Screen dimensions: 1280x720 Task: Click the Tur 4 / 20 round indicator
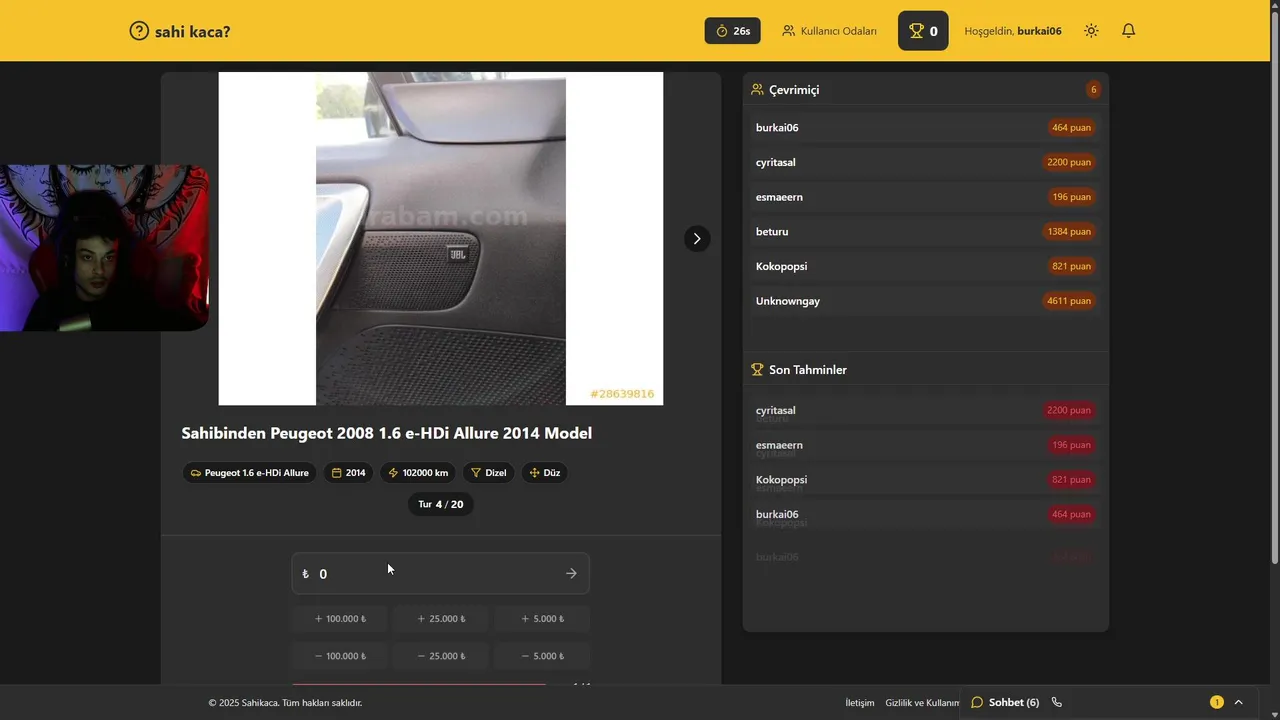click(x=441, y=504)
